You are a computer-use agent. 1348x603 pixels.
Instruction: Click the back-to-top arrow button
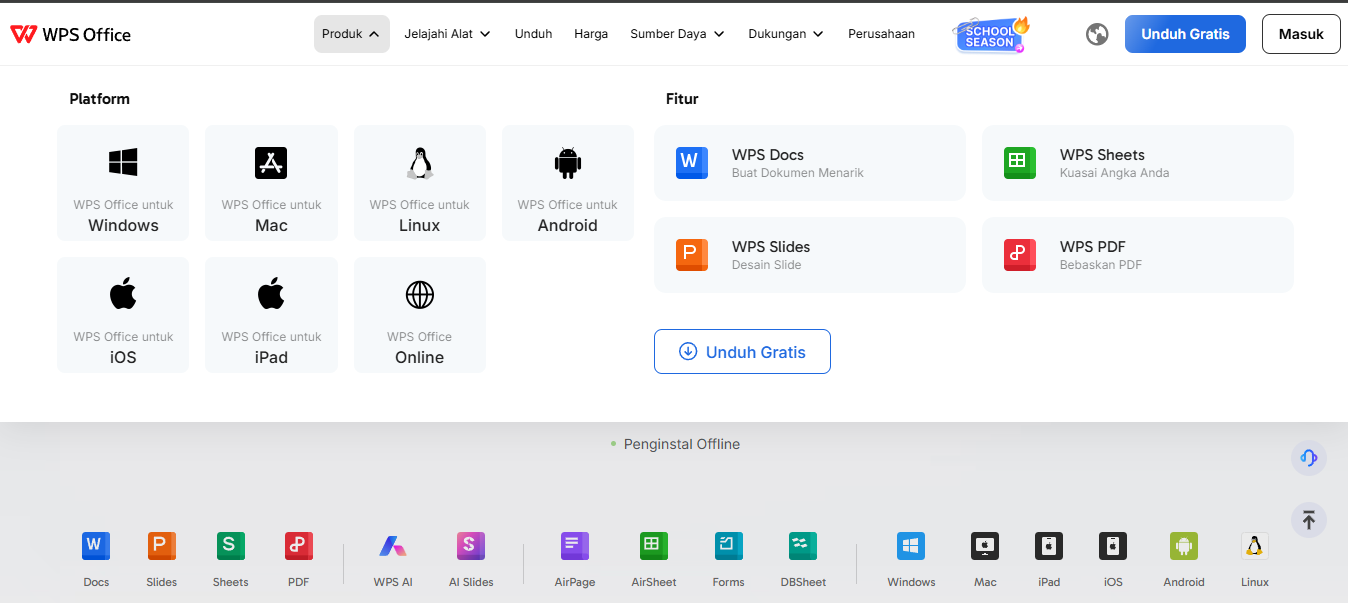1308,520
